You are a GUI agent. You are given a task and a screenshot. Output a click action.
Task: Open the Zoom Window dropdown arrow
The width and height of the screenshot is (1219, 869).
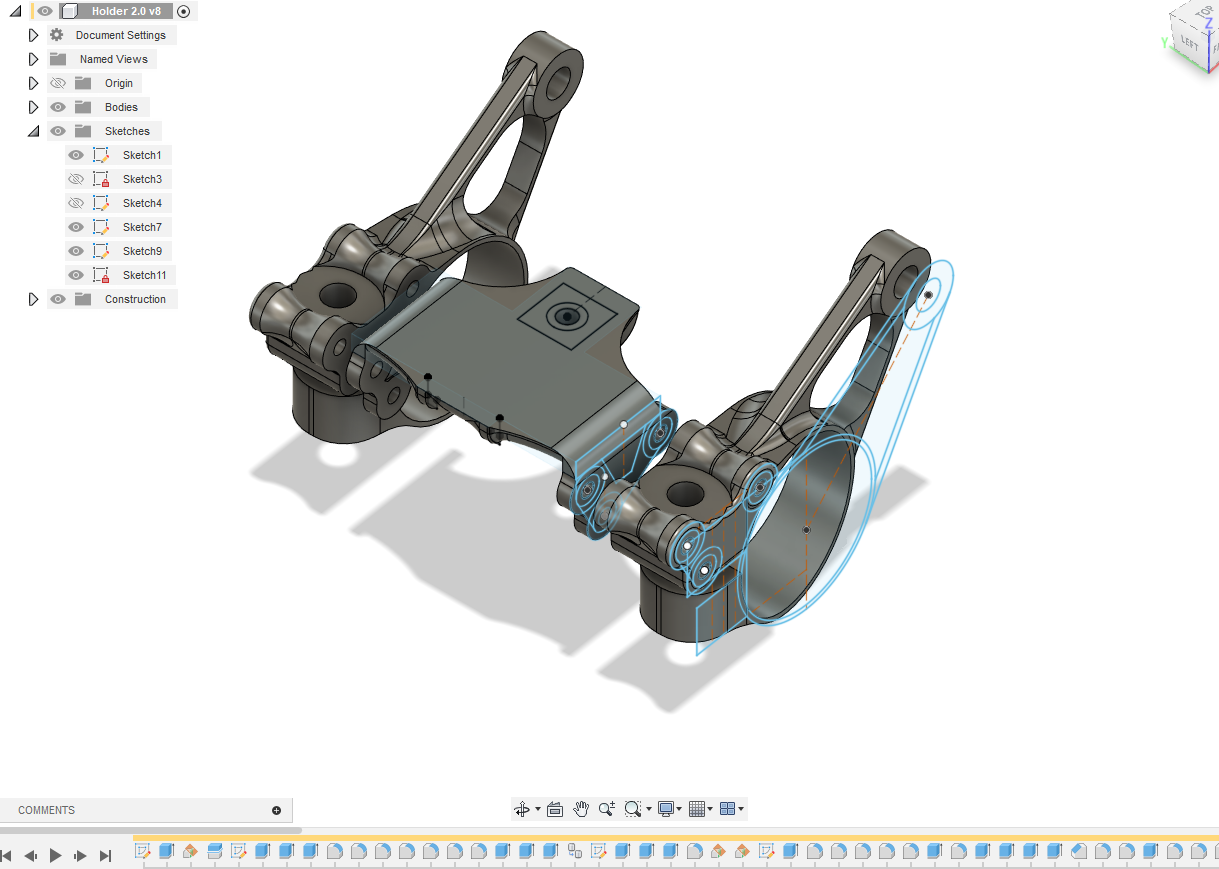(648, 809)
